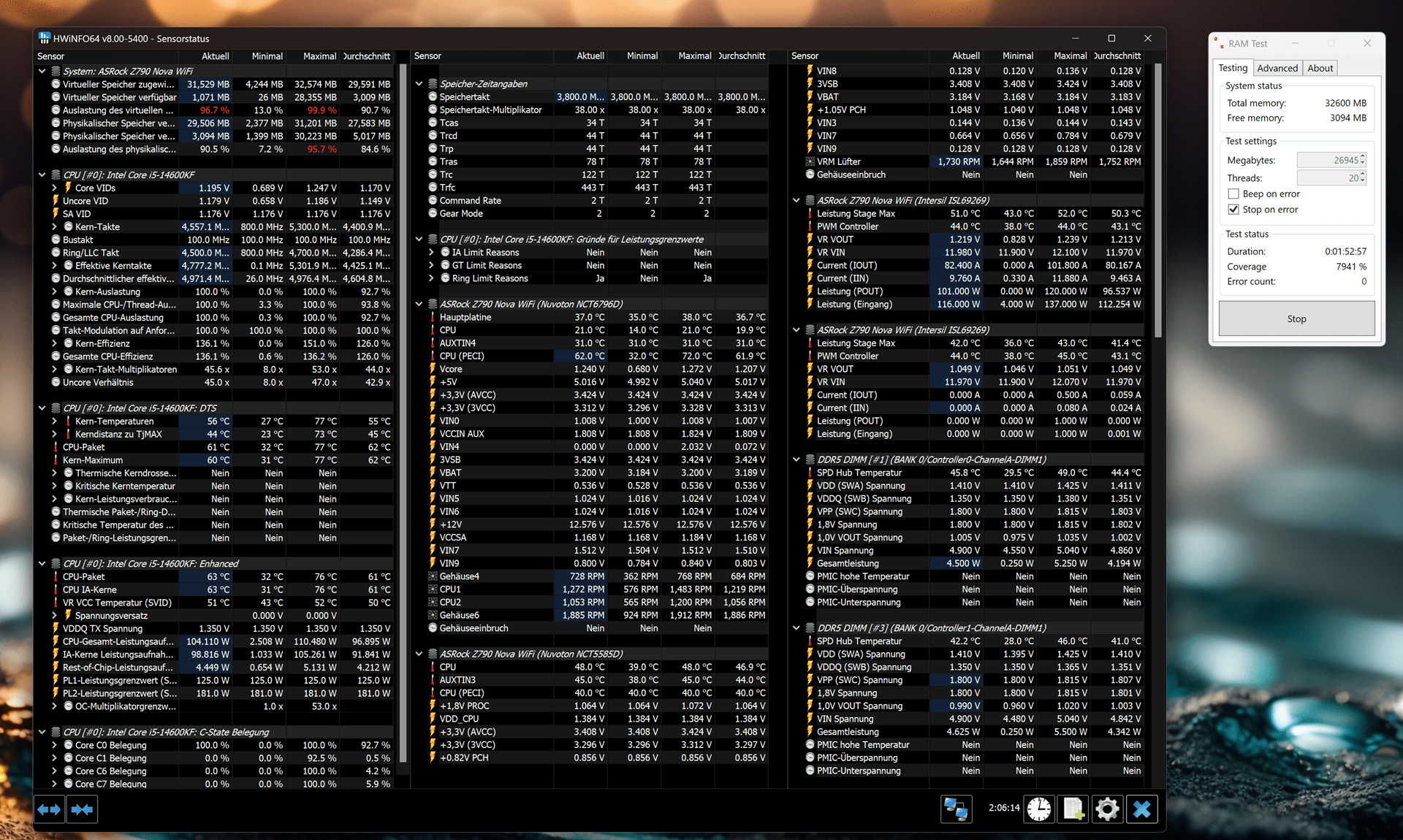Collapse the System: ASRock Z790 Nova WiFi group
The image size is (1403, 840).
point(42,71)
